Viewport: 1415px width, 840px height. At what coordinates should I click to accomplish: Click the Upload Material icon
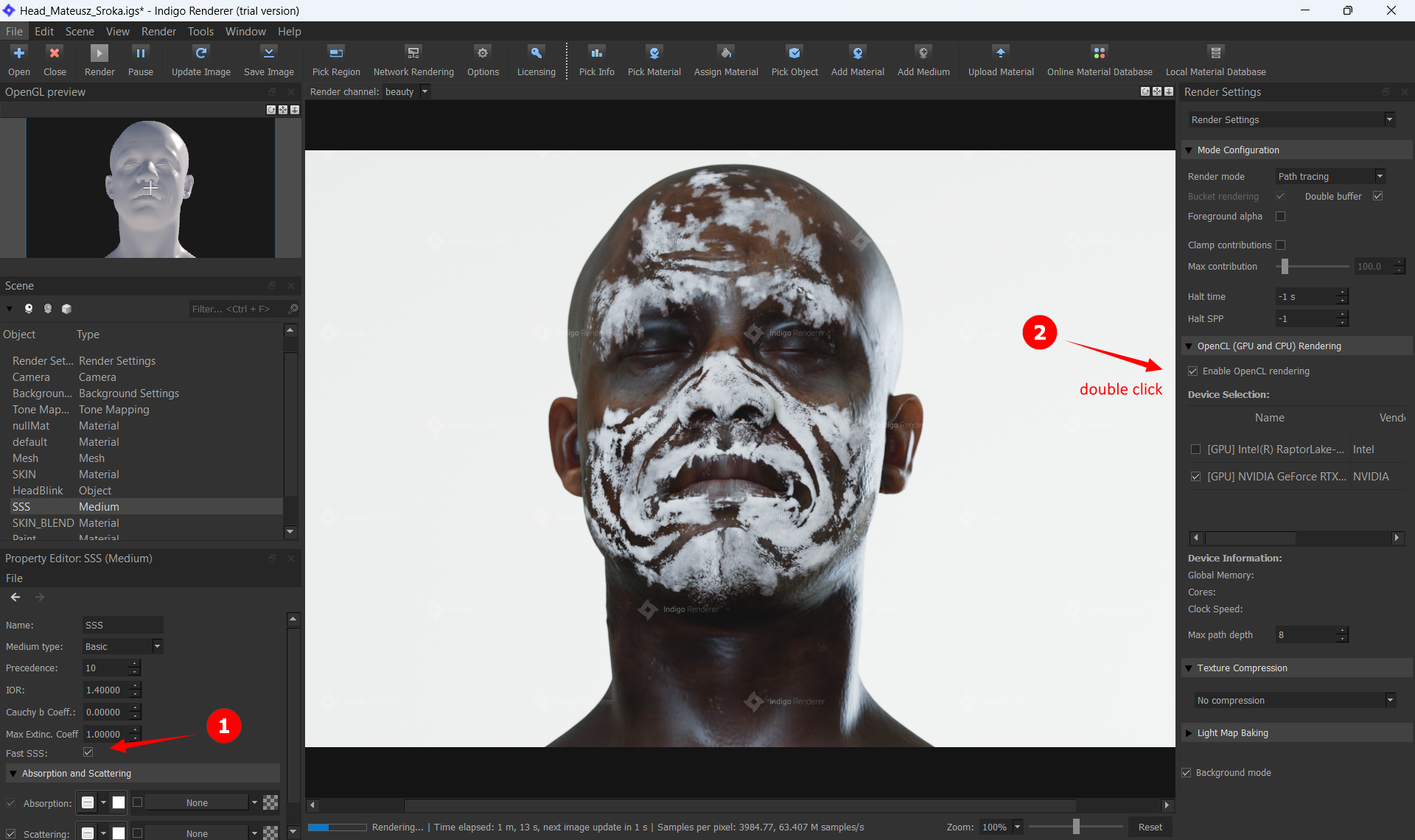tap(1000, 53)
